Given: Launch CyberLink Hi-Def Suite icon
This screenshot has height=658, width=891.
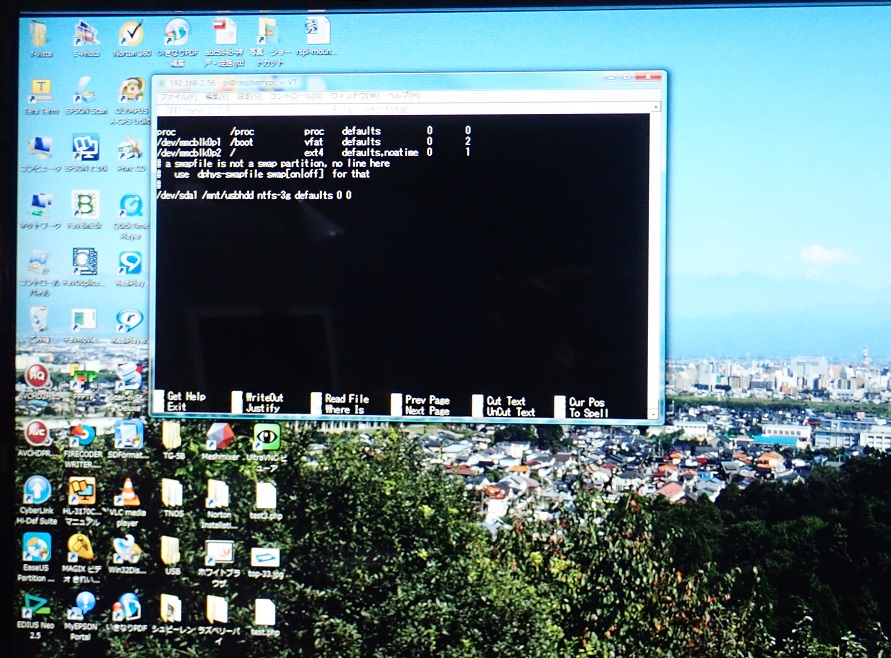Looking at the screenshot, I should [37, 500].
